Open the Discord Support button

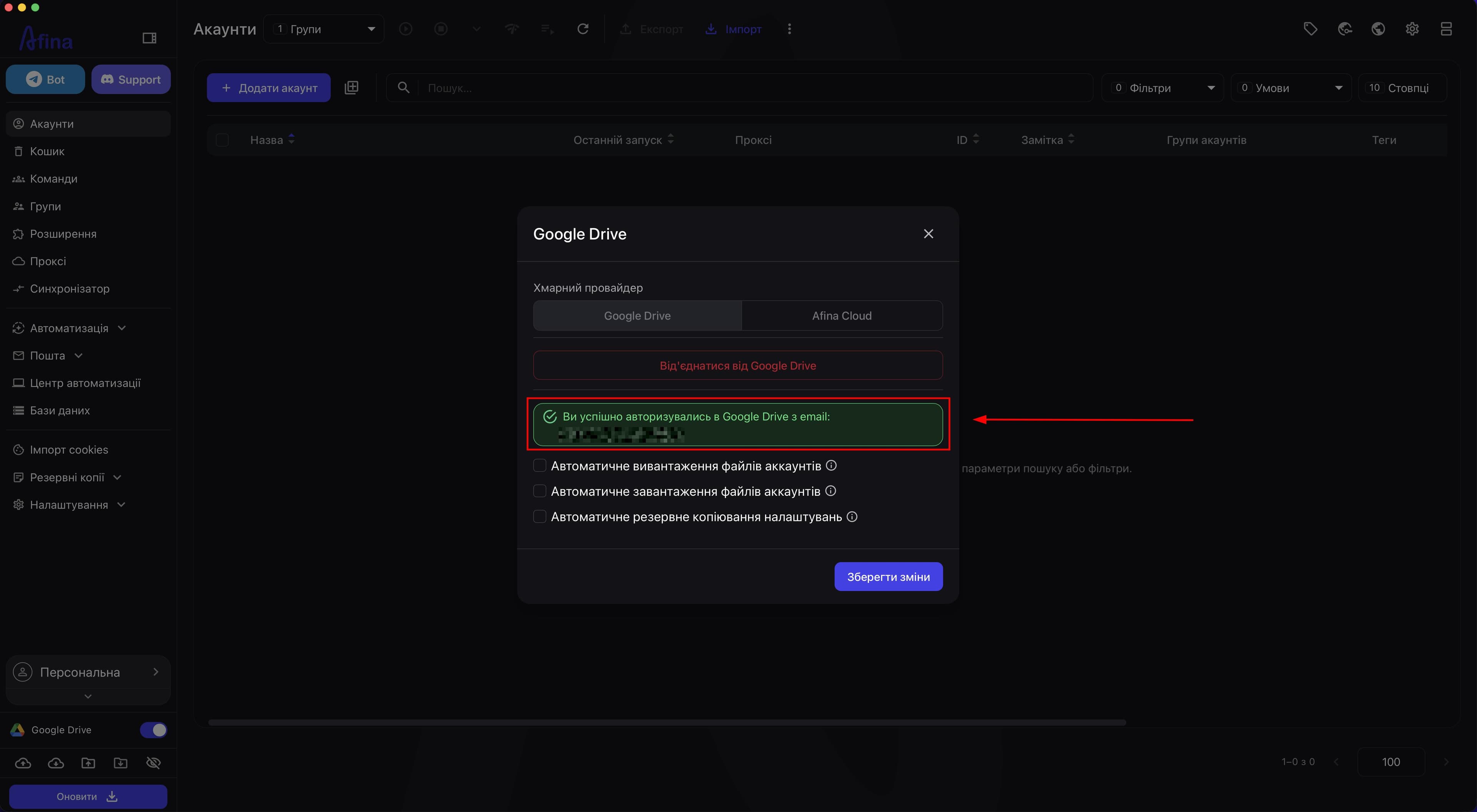pos(131,80)
